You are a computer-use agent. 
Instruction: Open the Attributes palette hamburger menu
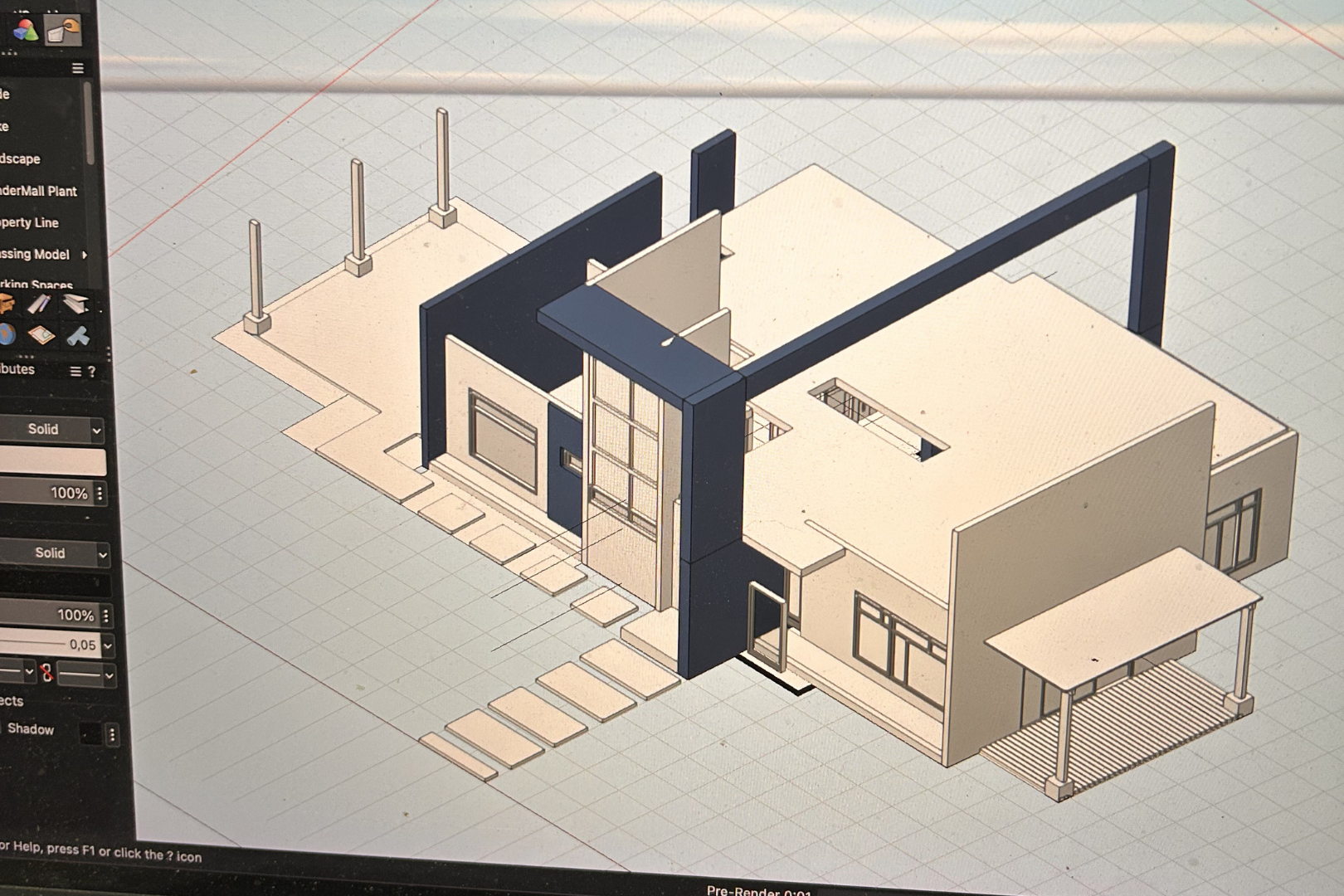(75, 372)
